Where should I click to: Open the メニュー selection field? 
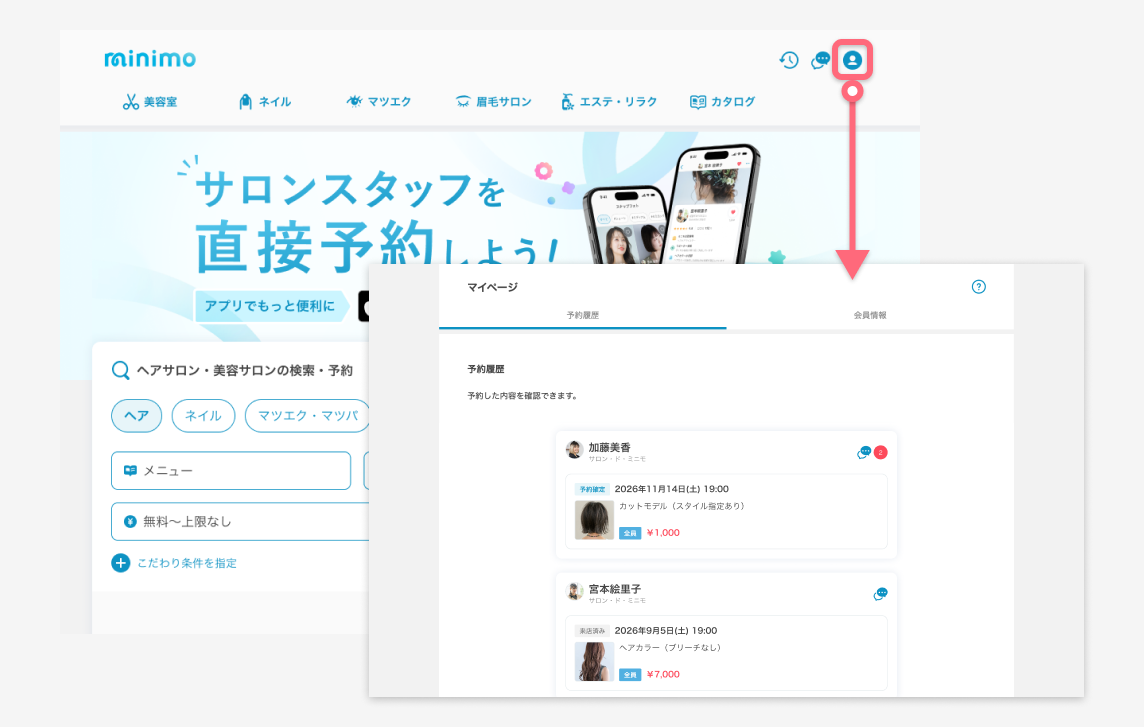point(231,471)
